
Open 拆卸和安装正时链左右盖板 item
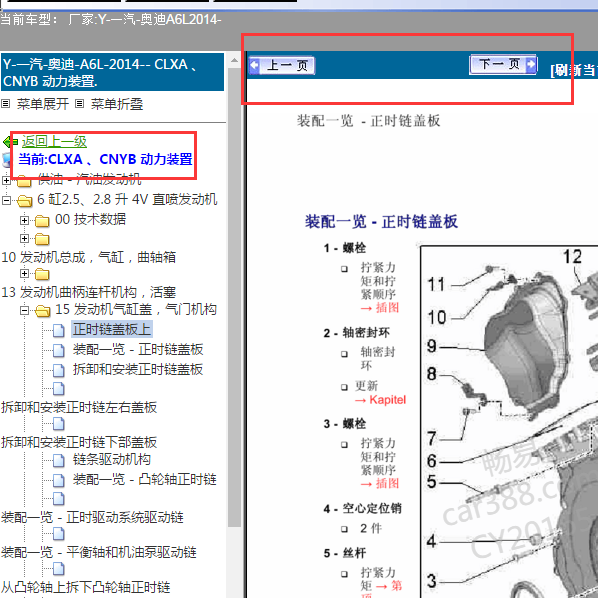(79, 407)
